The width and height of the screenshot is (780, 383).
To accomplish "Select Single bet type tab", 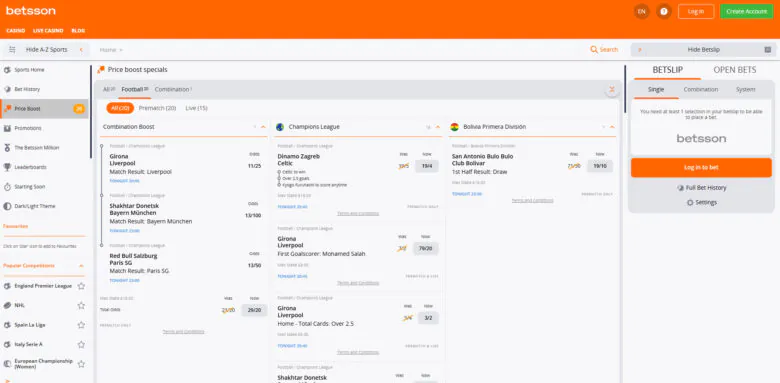I will [x=656, y=90].
